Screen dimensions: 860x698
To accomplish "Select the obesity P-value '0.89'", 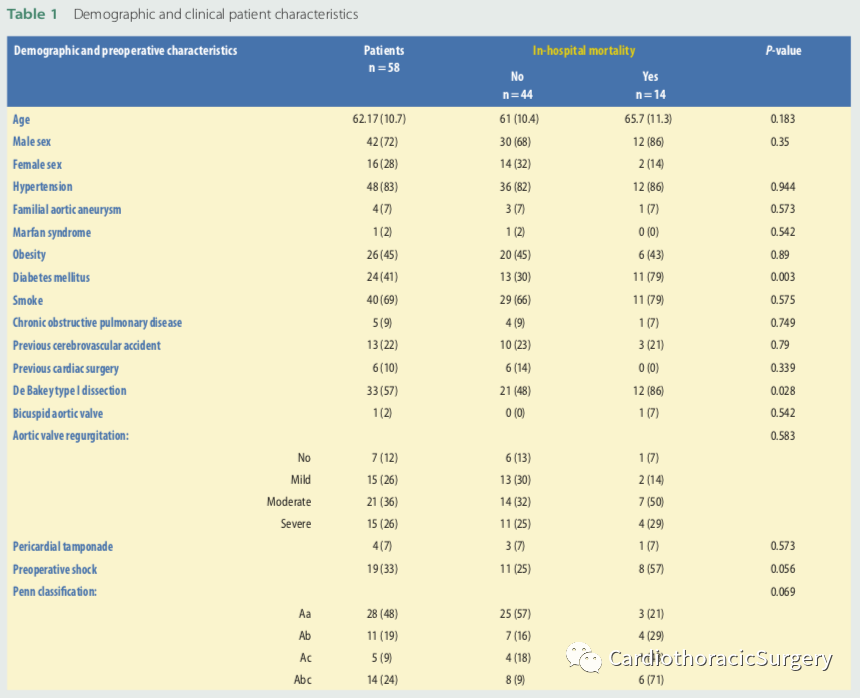I will [779, 255].
